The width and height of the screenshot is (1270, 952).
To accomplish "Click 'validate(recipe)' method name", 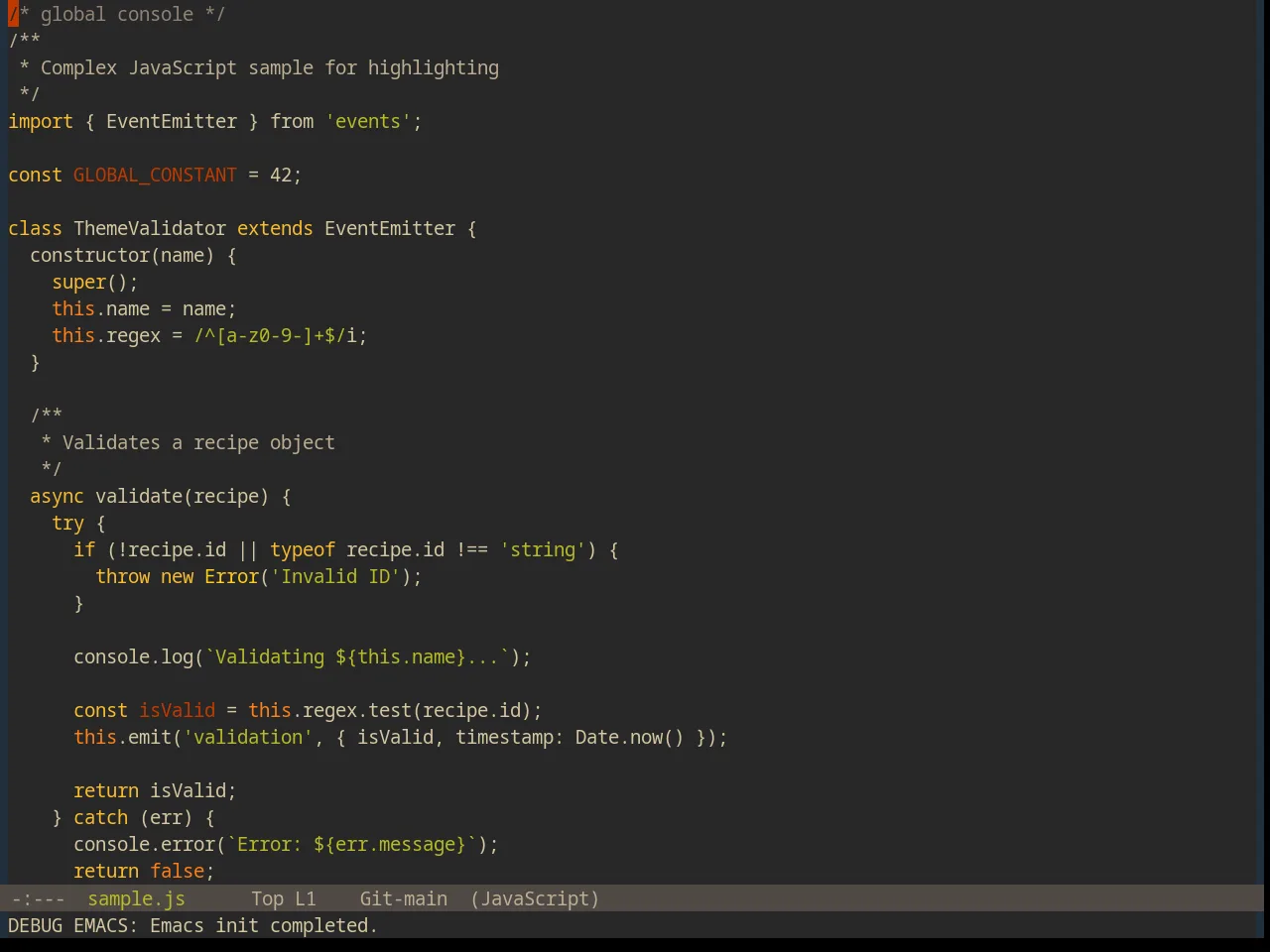I will [182, 496].
